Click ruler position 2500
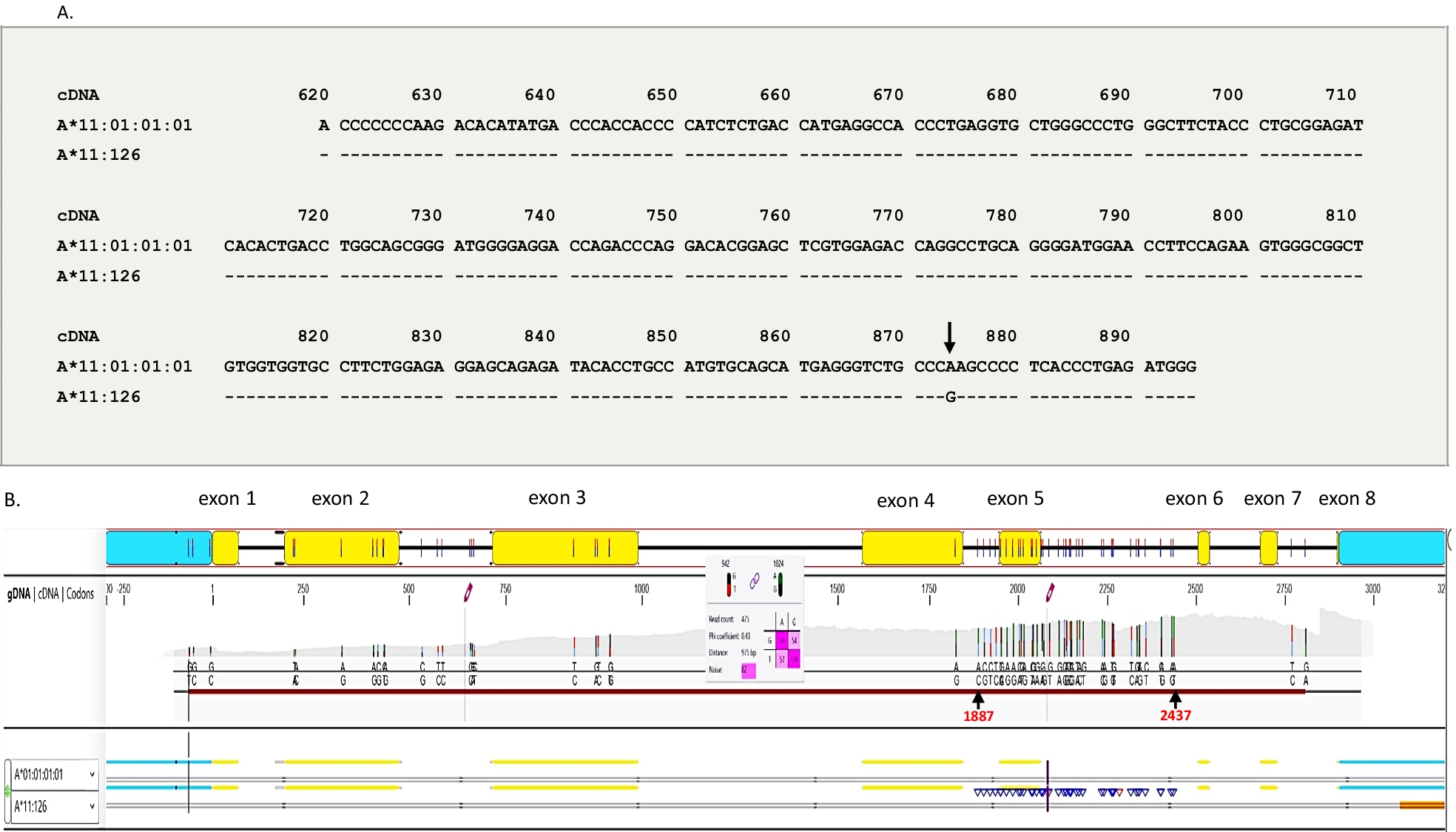Viewport: 1456px width, 832px height. click(1196, 589)
